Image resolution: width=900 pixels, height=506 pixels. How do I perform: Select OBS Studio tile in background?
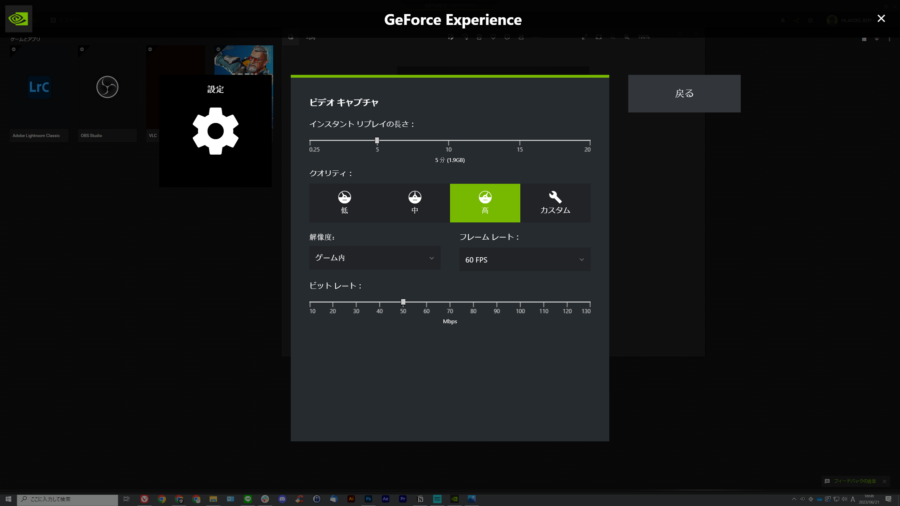(107, 95)
